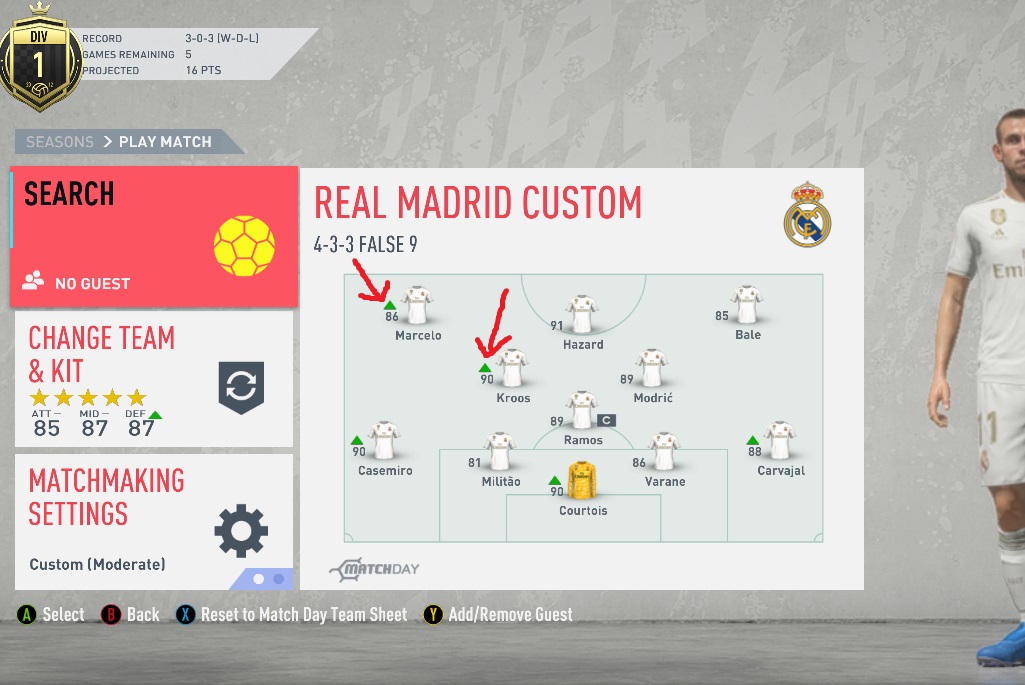This screenshot has width=1025, height=685.
Task: Go to the Seasons breadcrumb
Action: [60, 142]
